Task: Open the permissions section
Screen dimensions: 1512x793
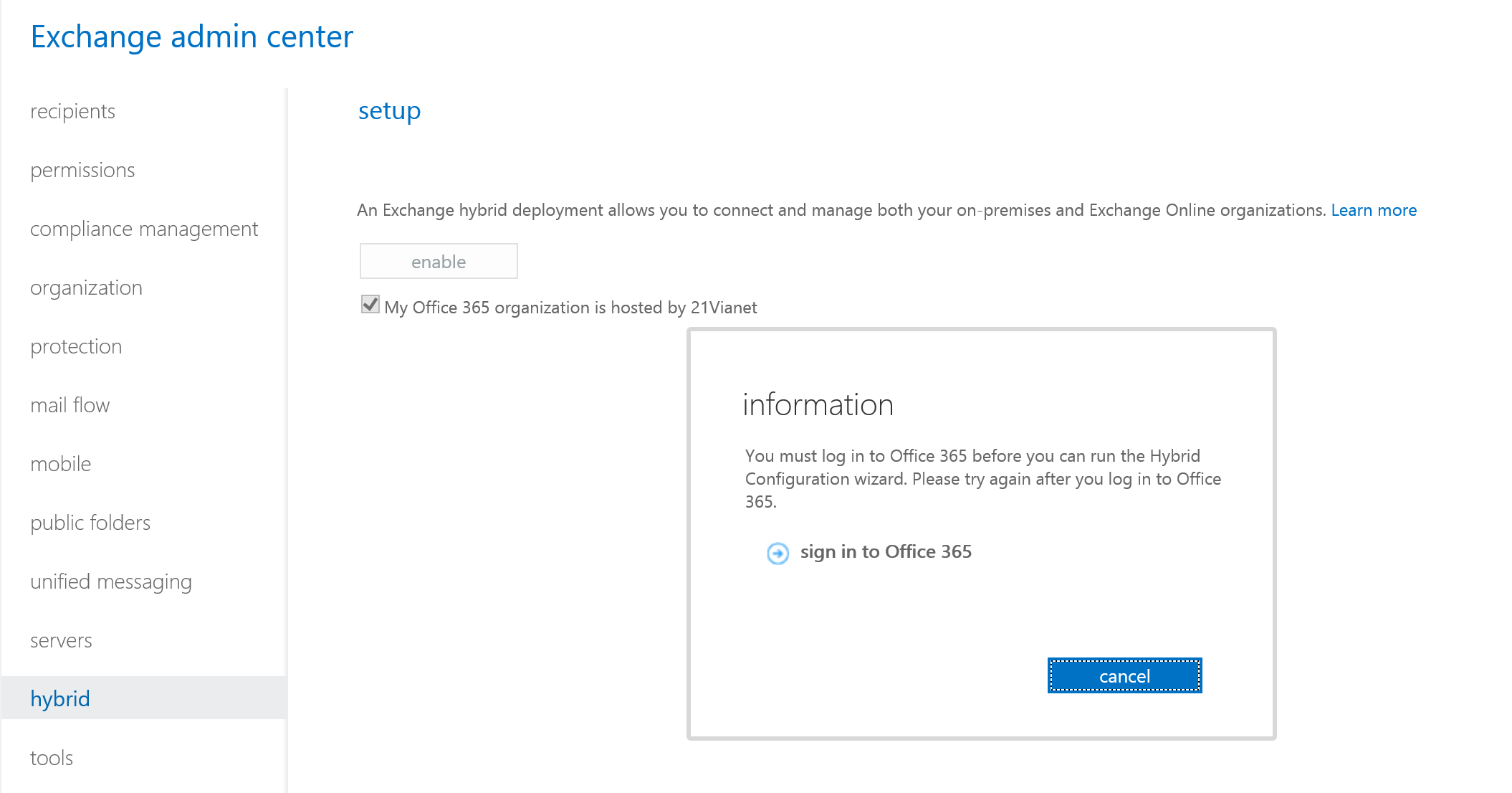Action: coord(82,170)
